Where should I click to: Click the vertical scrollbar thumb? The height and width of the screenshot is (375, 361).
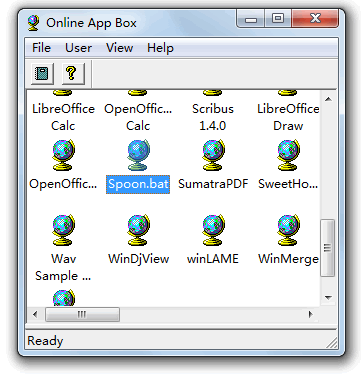coord(328,248)
